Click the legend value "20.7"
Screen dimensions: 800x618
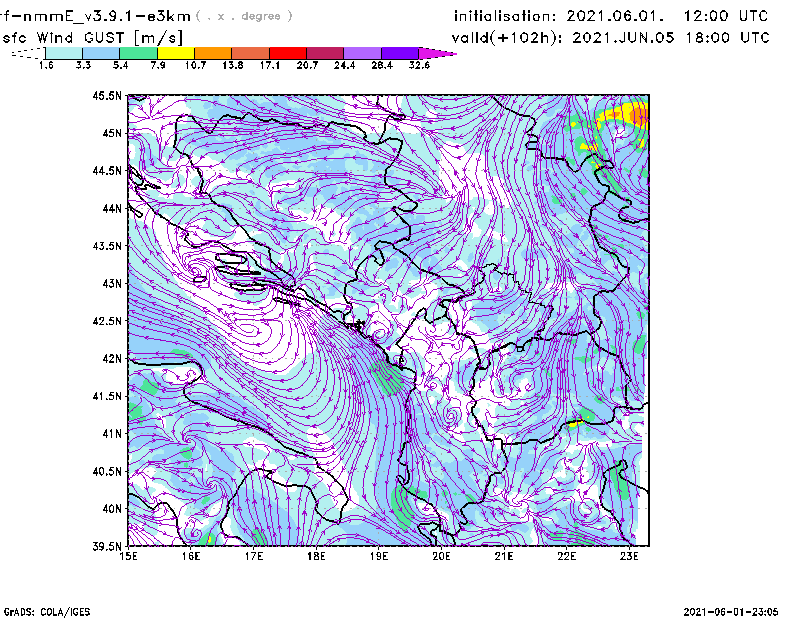click(x=307, y=65)
